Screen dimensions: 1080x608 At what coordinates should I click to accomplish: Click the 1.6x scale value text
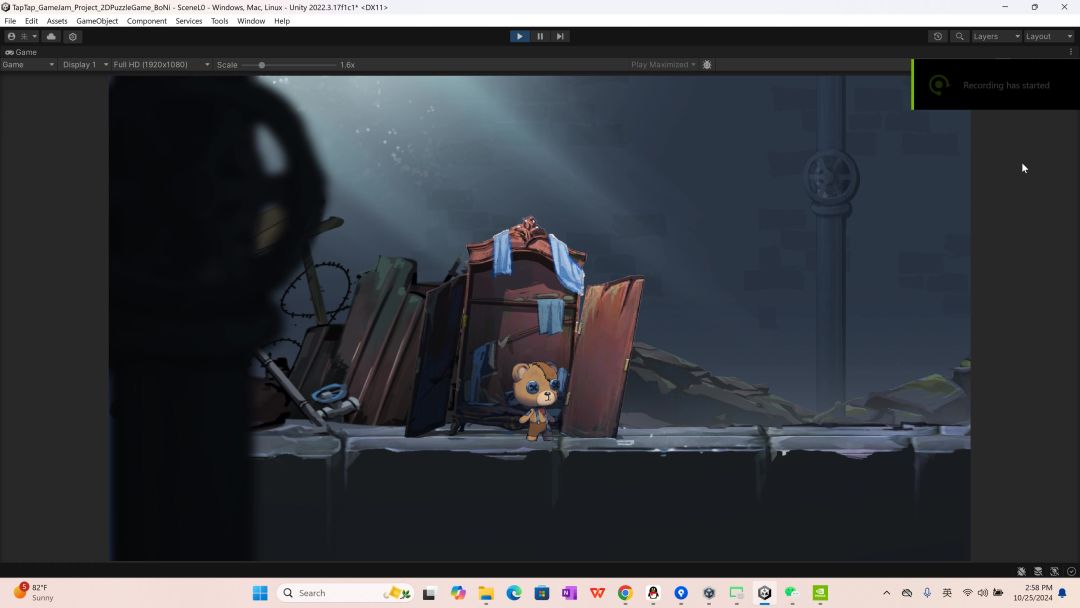[x=347, y=65]
